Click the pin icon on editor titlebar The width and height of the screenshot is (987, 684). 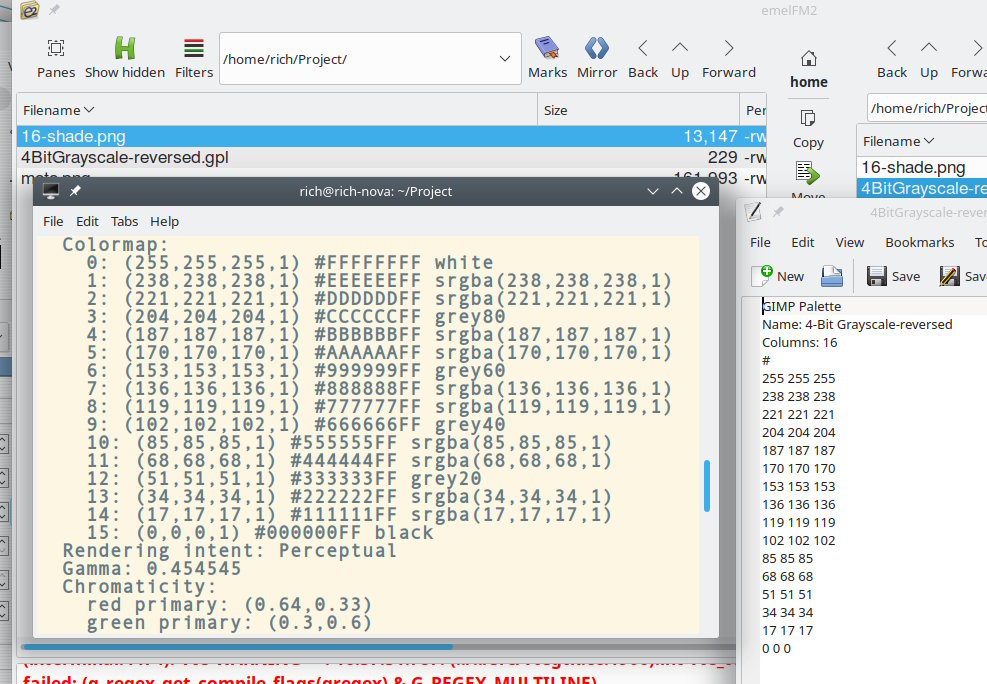click(x=778, y=212)
